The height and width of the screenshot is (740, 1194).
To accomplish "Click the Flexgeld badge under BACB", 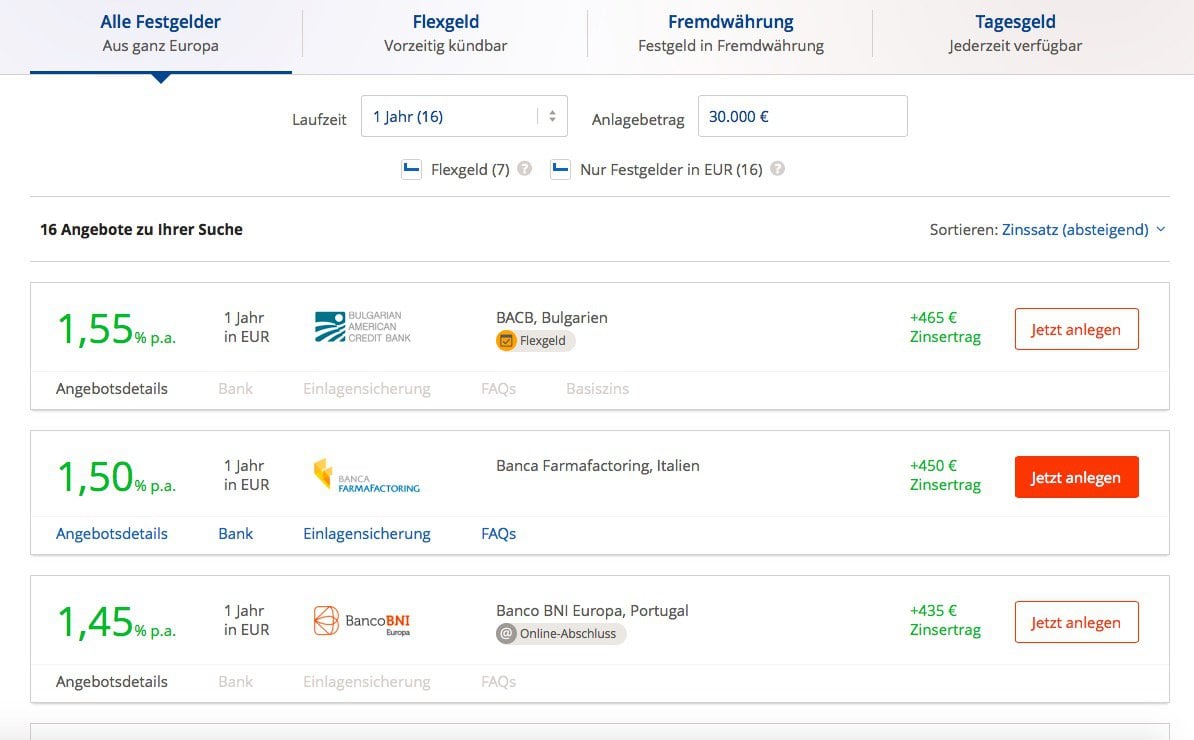I will (x=535, y=340).
